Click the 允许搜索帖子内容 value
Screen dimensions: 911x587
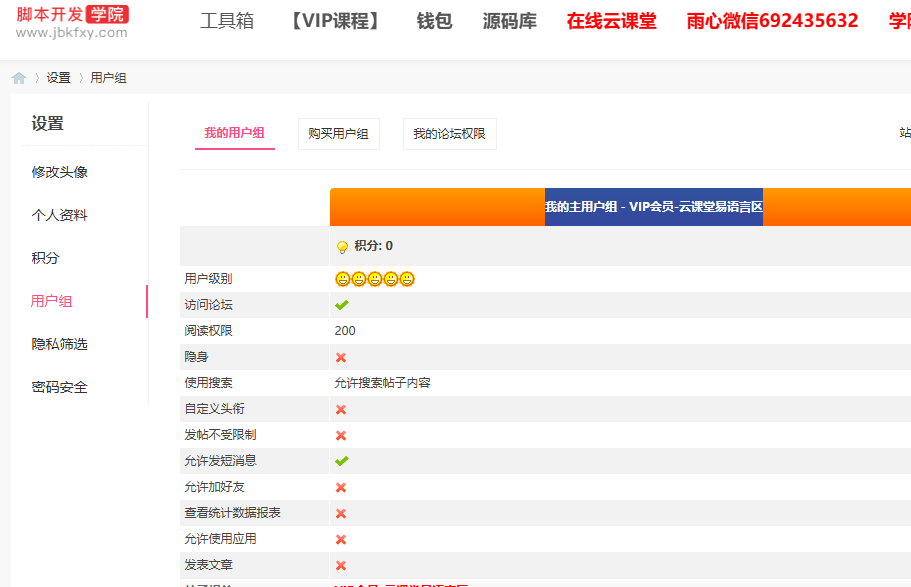(x=382, y=383)
